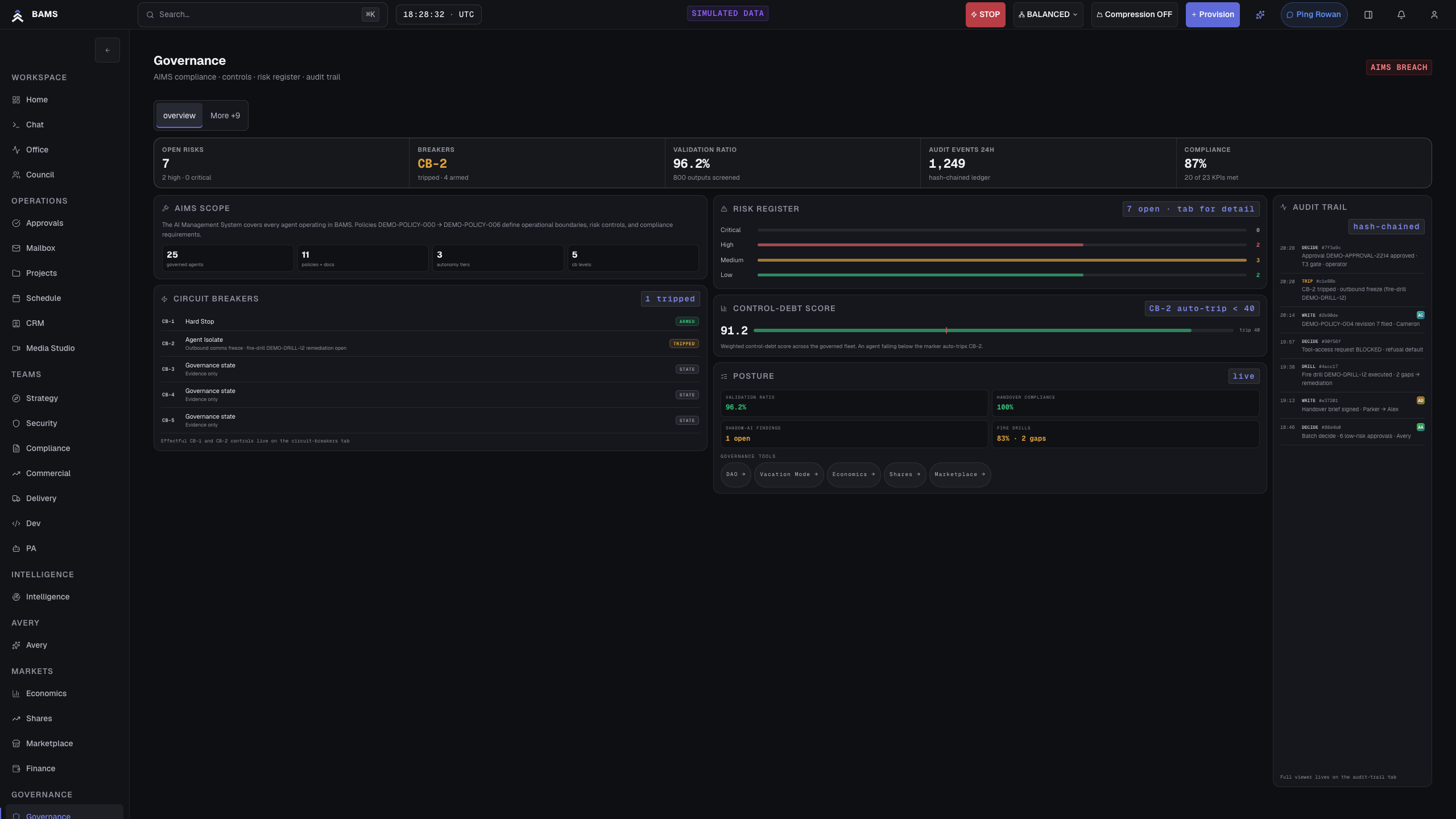The width and height of the screenshot is (1456, 819).
Task: Click the High risk bar
Action: pyautogui.click(x=1002, y=245)
